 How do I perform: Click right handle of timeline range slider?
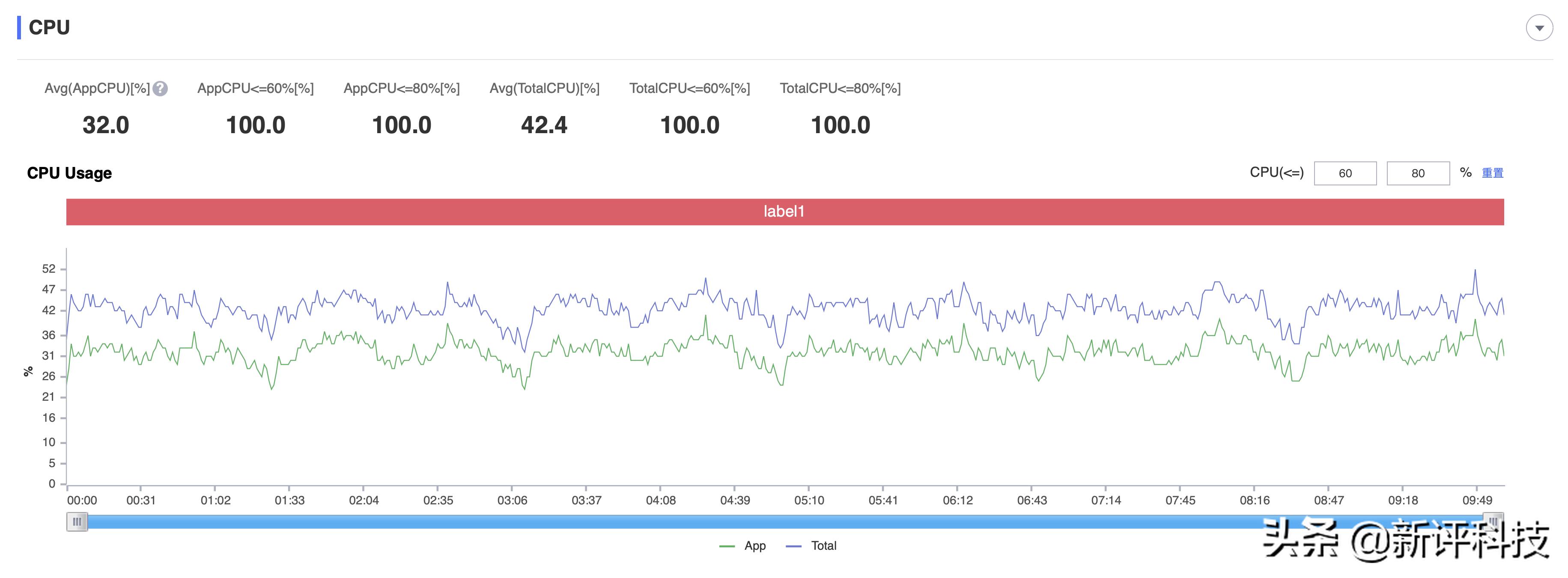(x=1493, y=521)
